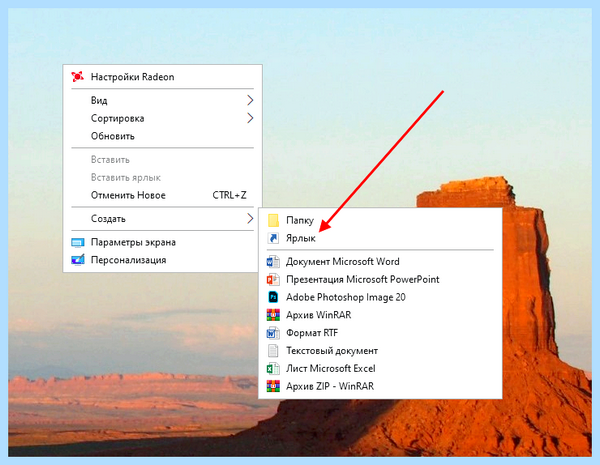This screenshot has width=600, height=465.
Task: Create new Архив ZIP - WinRAR
Action: 380,386
